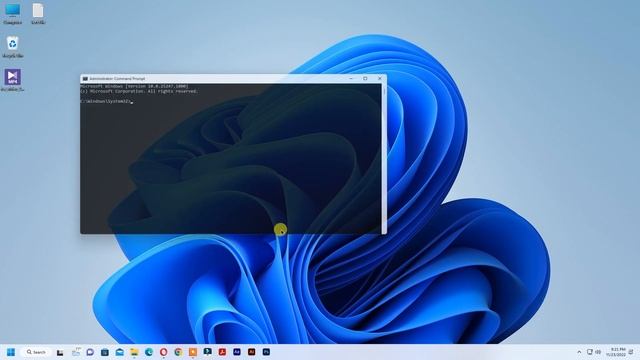
Task: Close the Command Prompt window
Action: [380, 78]
